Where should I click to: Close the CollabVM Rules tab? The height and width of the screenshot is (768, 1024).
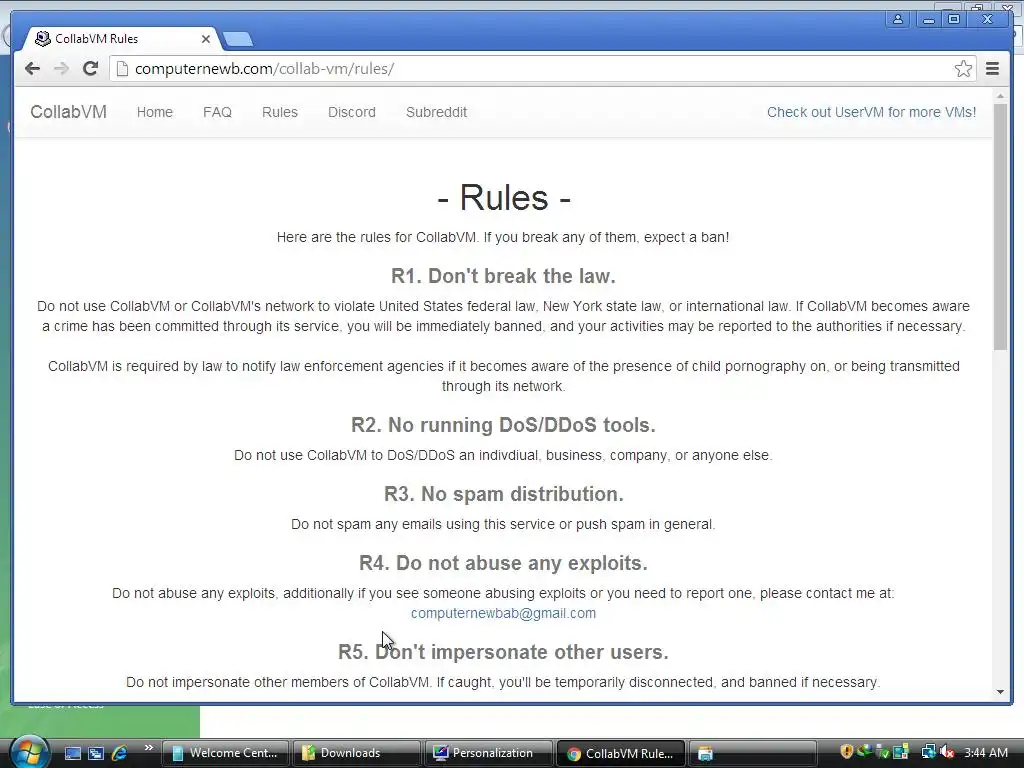tap(206, 39)
